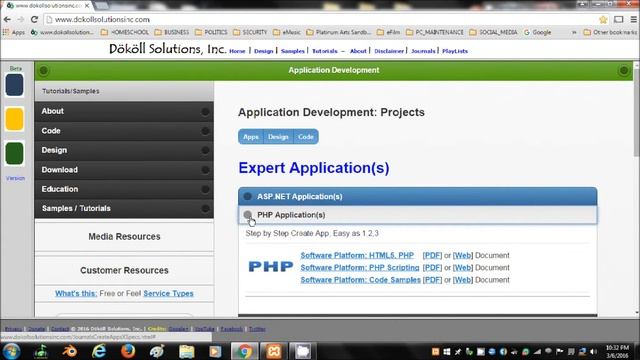Open the Google bookmark

tap(538, 32)
